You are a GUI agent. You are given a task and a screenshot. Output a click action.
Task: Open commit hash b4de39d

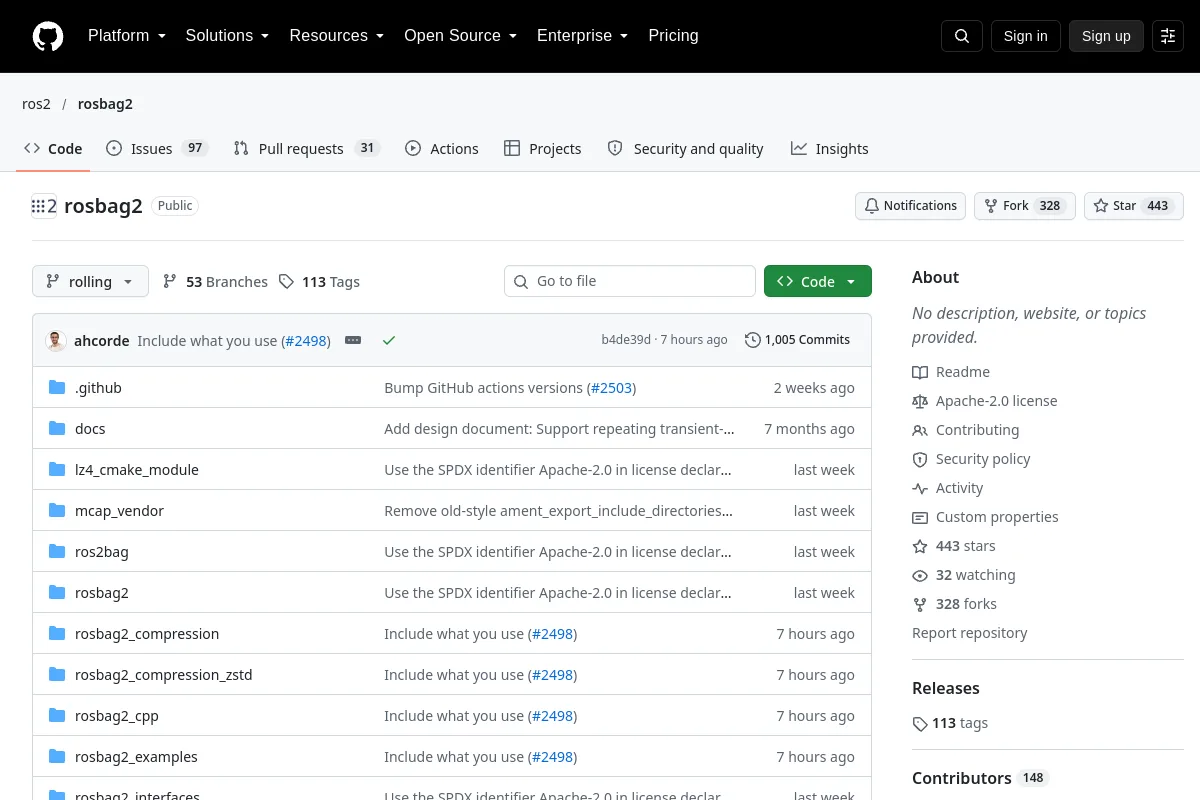[626, 340]
